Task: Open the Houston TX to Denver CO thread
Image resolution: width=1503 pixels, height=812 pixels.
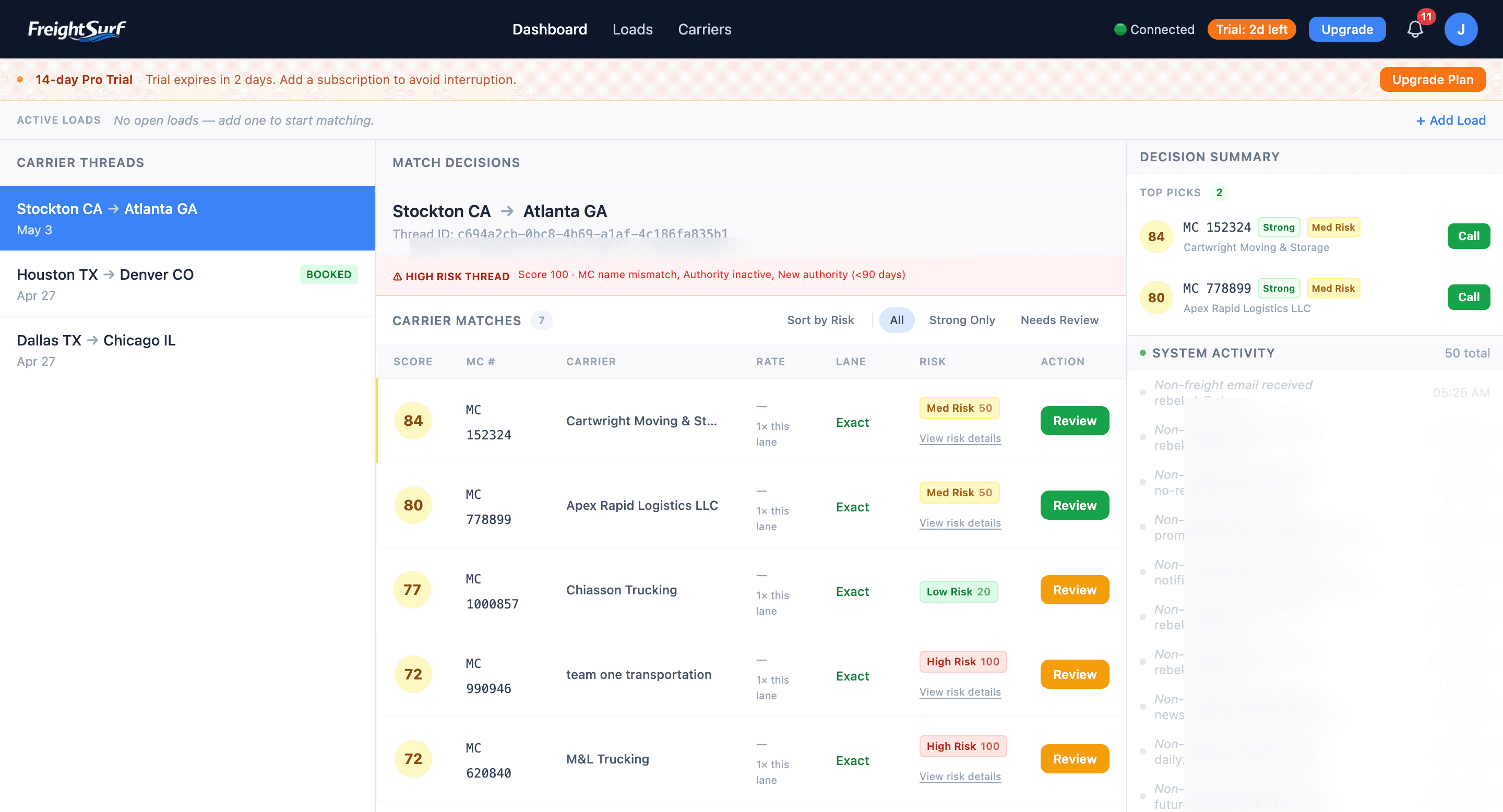Action: tap(187, 284)
